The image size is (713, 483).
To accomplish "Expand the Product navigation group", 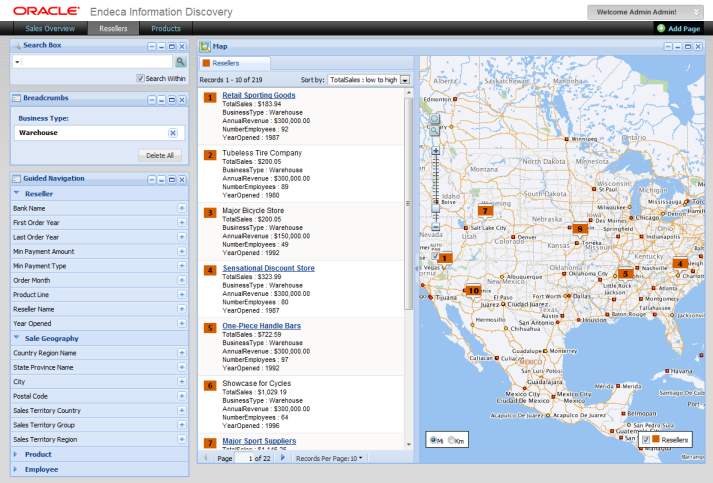I will [16, 454].
